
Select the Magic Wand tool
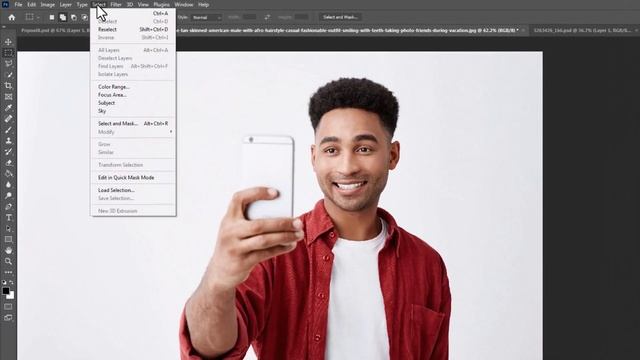(x=8, y=75)
